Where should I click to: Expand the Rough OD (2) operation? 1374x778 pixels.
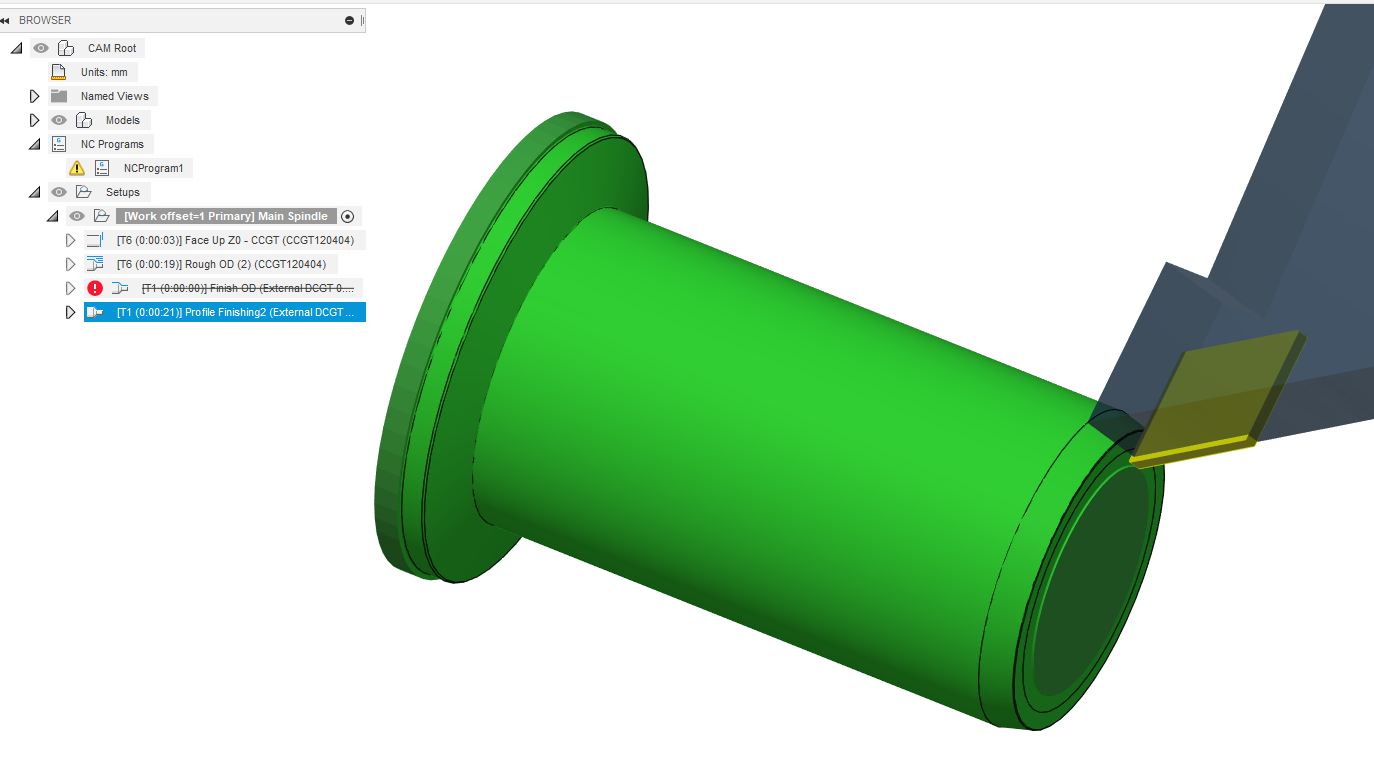pos(70,263)
